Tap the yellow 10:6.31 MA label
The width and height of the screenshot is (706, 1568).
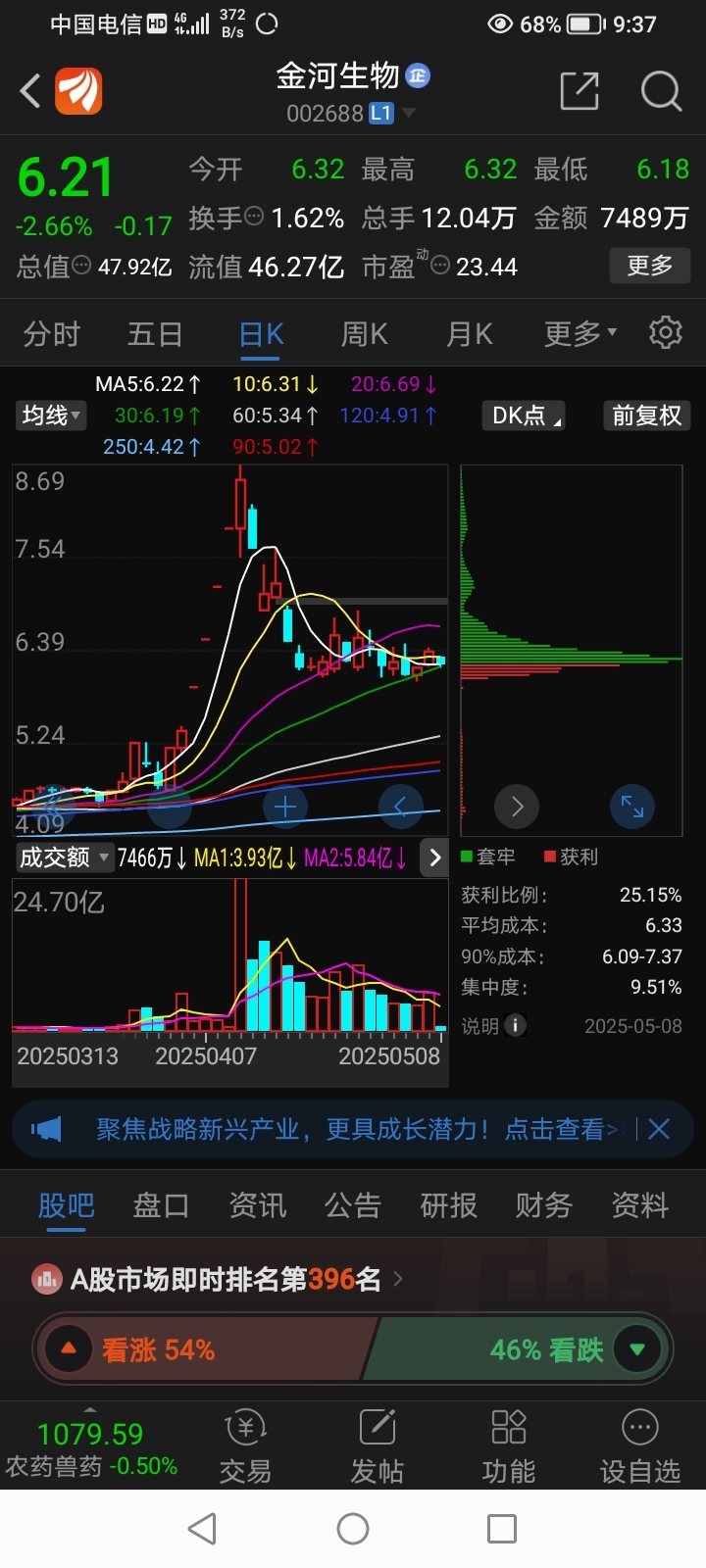[275, 384]
